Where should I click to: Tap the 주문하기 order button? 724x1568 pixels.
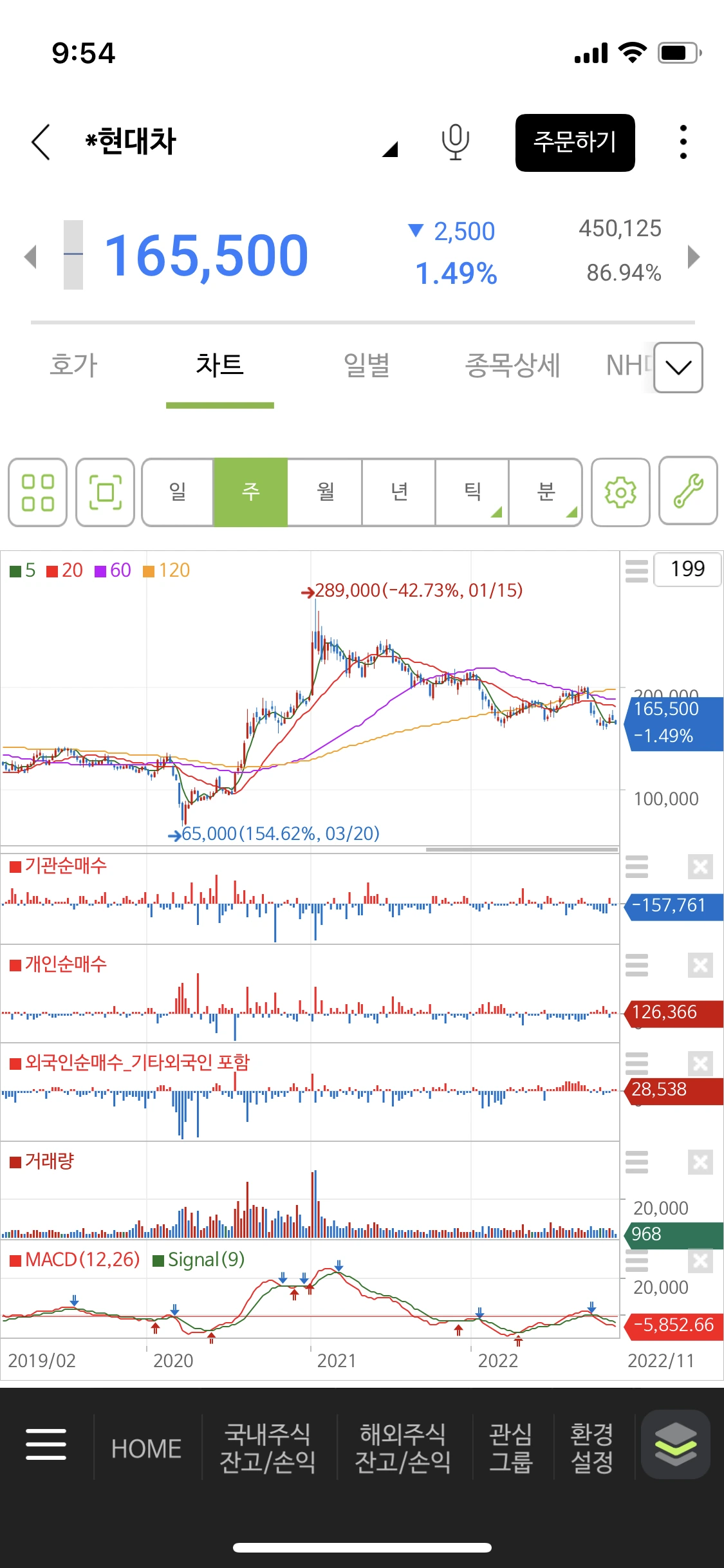coord(575,142)
